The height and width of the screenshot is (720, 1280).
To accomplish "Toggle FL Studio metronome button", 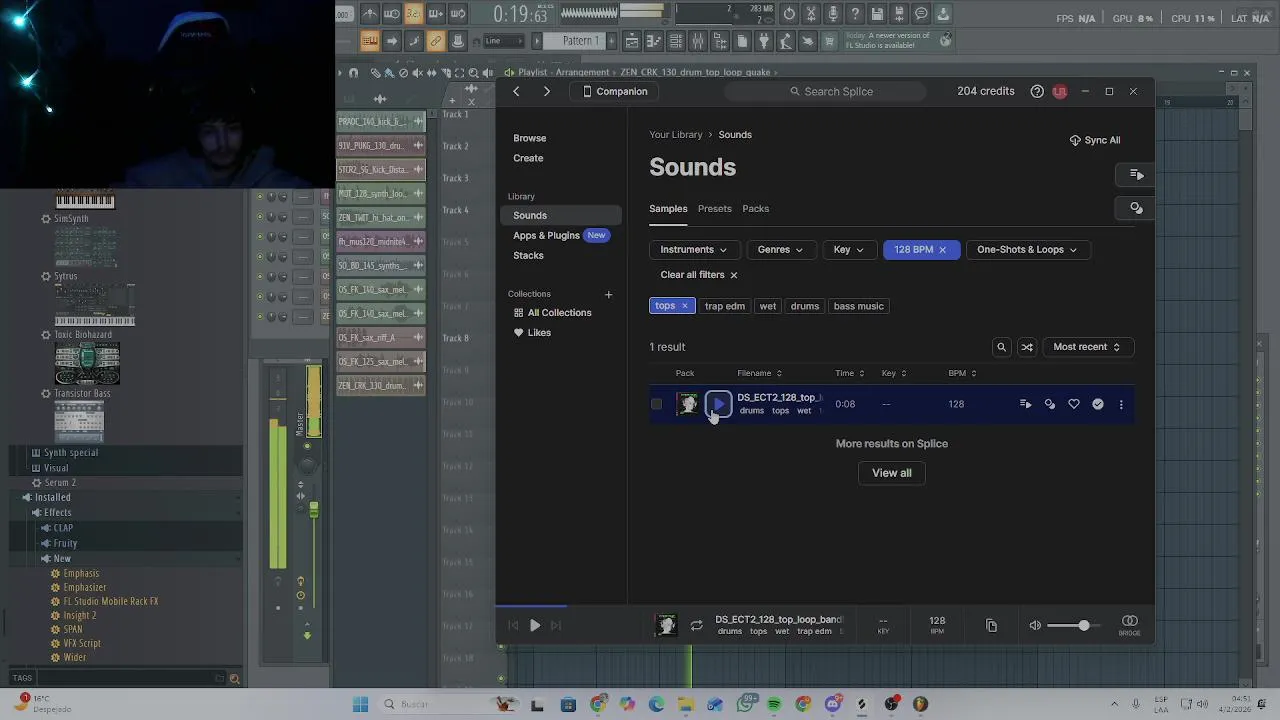I will pos(369,14).
